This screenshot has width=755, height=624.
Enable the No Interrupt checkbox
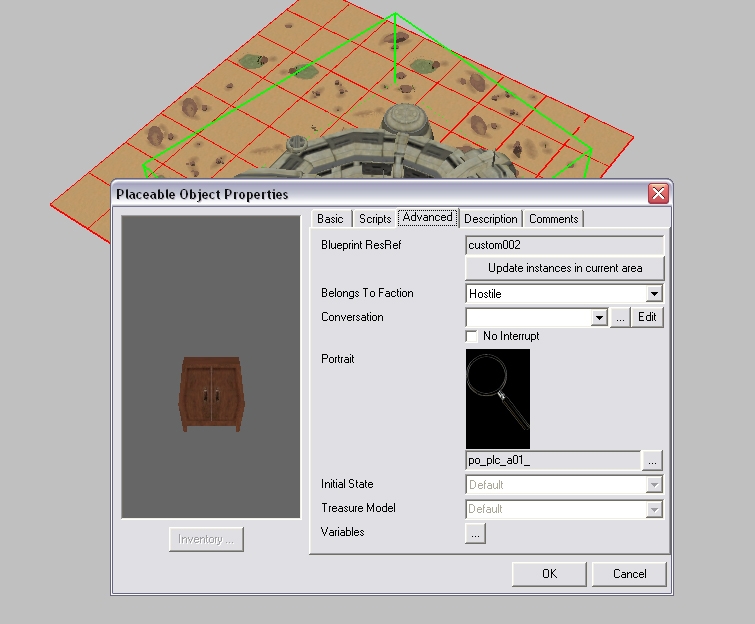click(x=473, y=336)
